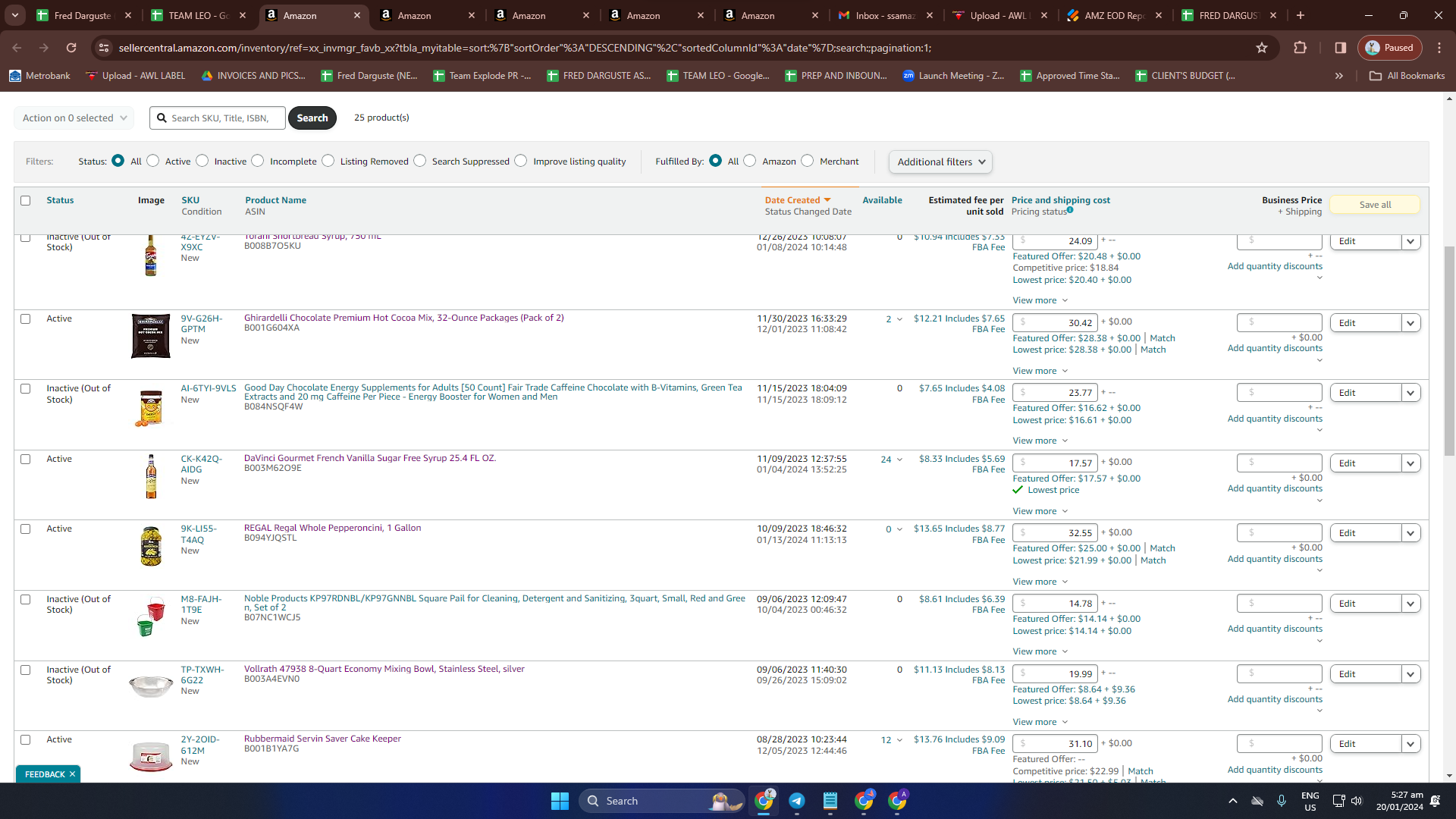Viewport: 1456px width, 819px height.
Task: Click the Noble Products pail image
Action: click(x=151, y=616)
